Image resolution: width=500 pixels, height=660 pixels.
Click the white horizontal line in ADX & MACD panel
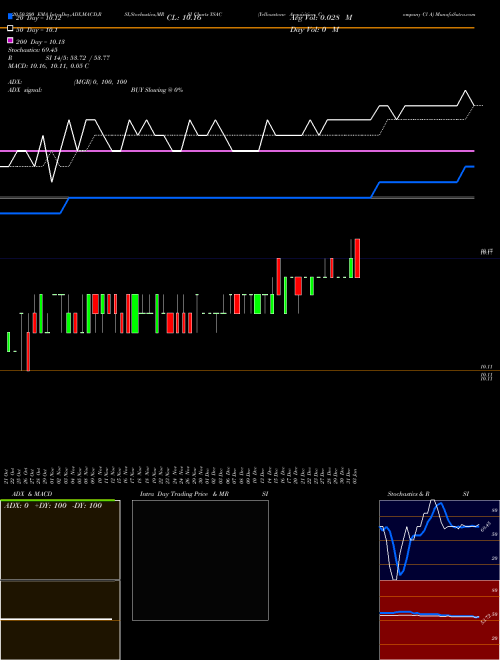coord(56,619)
